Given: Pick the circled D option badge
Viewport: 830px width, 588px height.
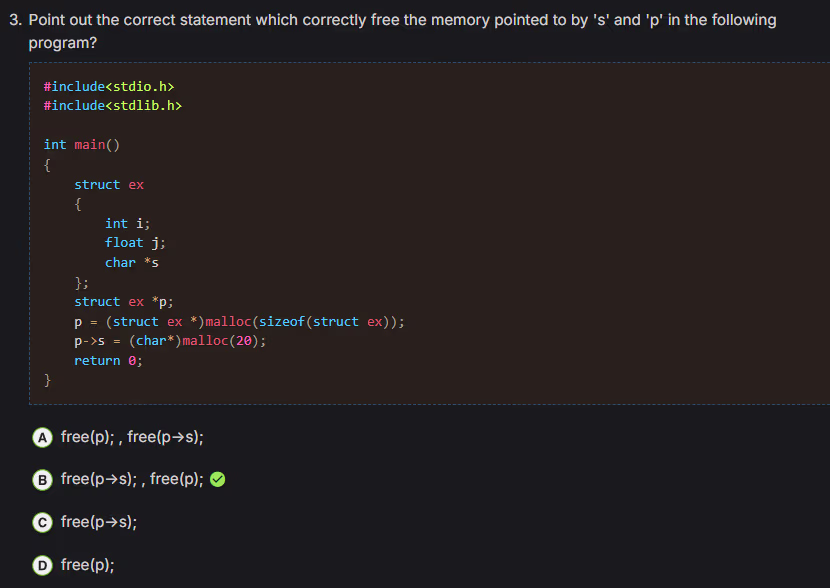Looking at the screenshot, I should coord(42,565).
